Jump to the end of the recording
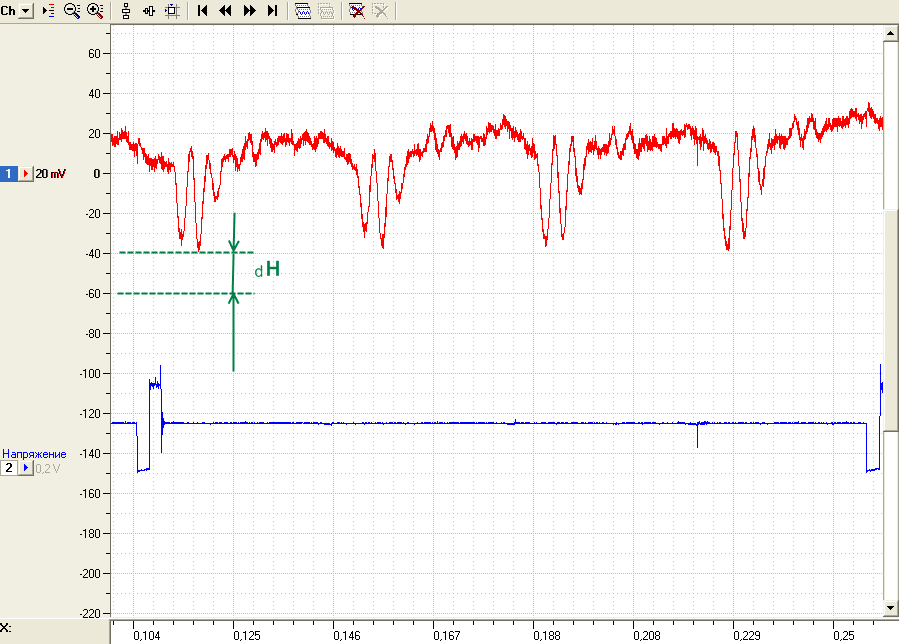 [x=273, y=11]
